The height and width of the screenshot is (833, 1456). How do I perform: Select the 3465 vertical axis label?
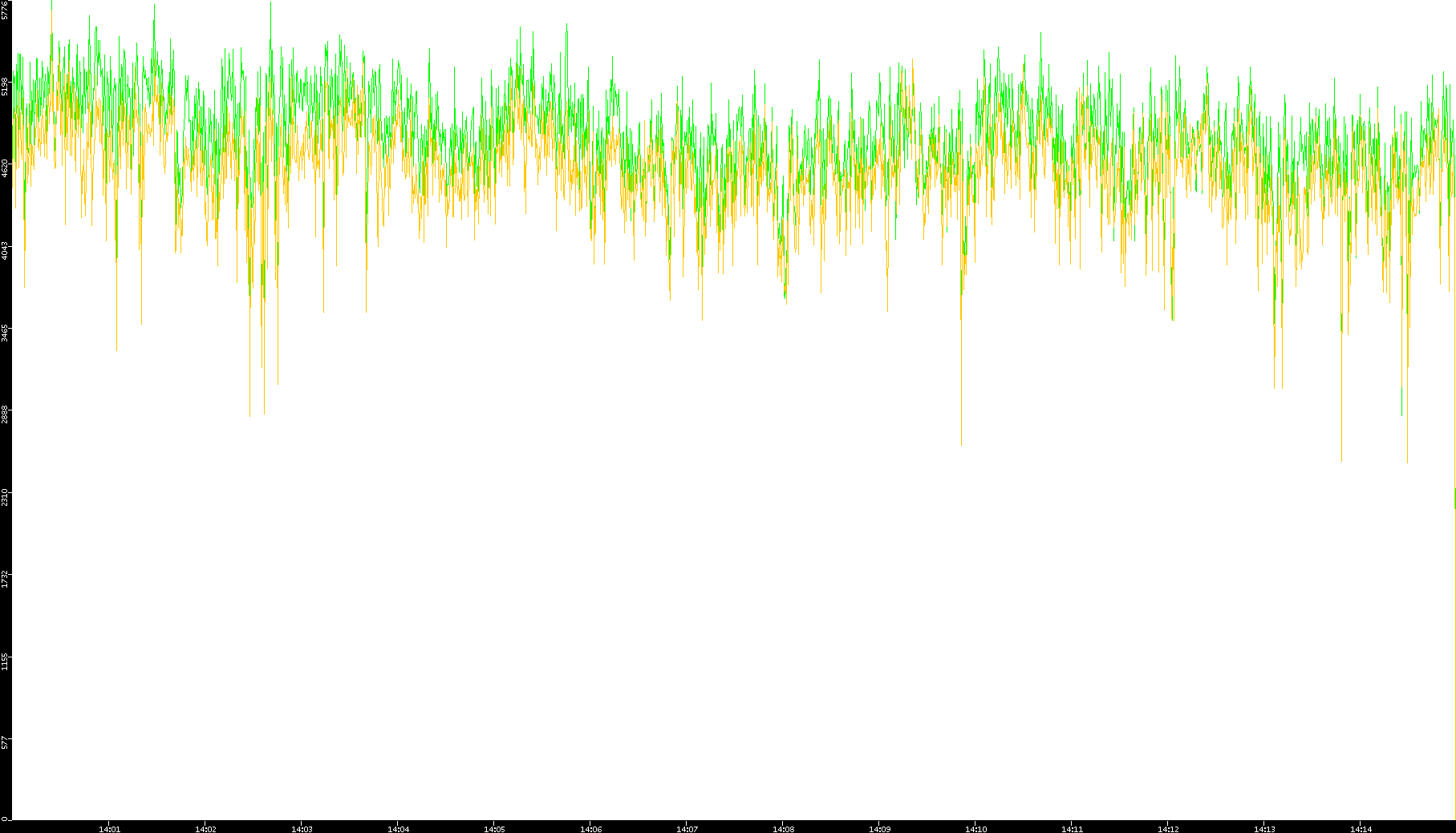click(6, 333)
